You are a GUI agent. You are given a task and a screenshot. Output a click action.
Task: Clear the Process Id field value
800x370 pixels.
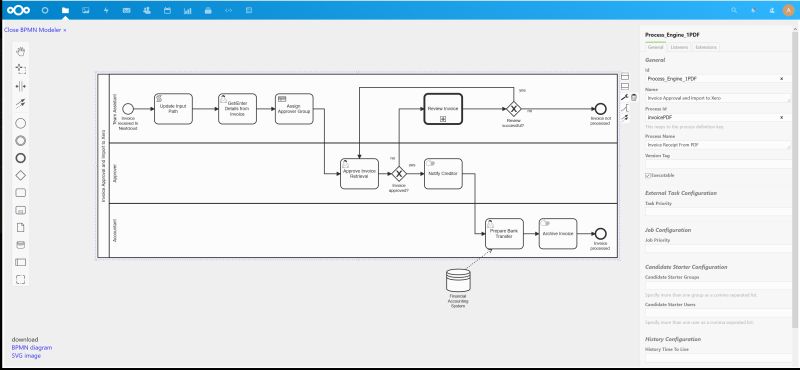click(782, 117)
